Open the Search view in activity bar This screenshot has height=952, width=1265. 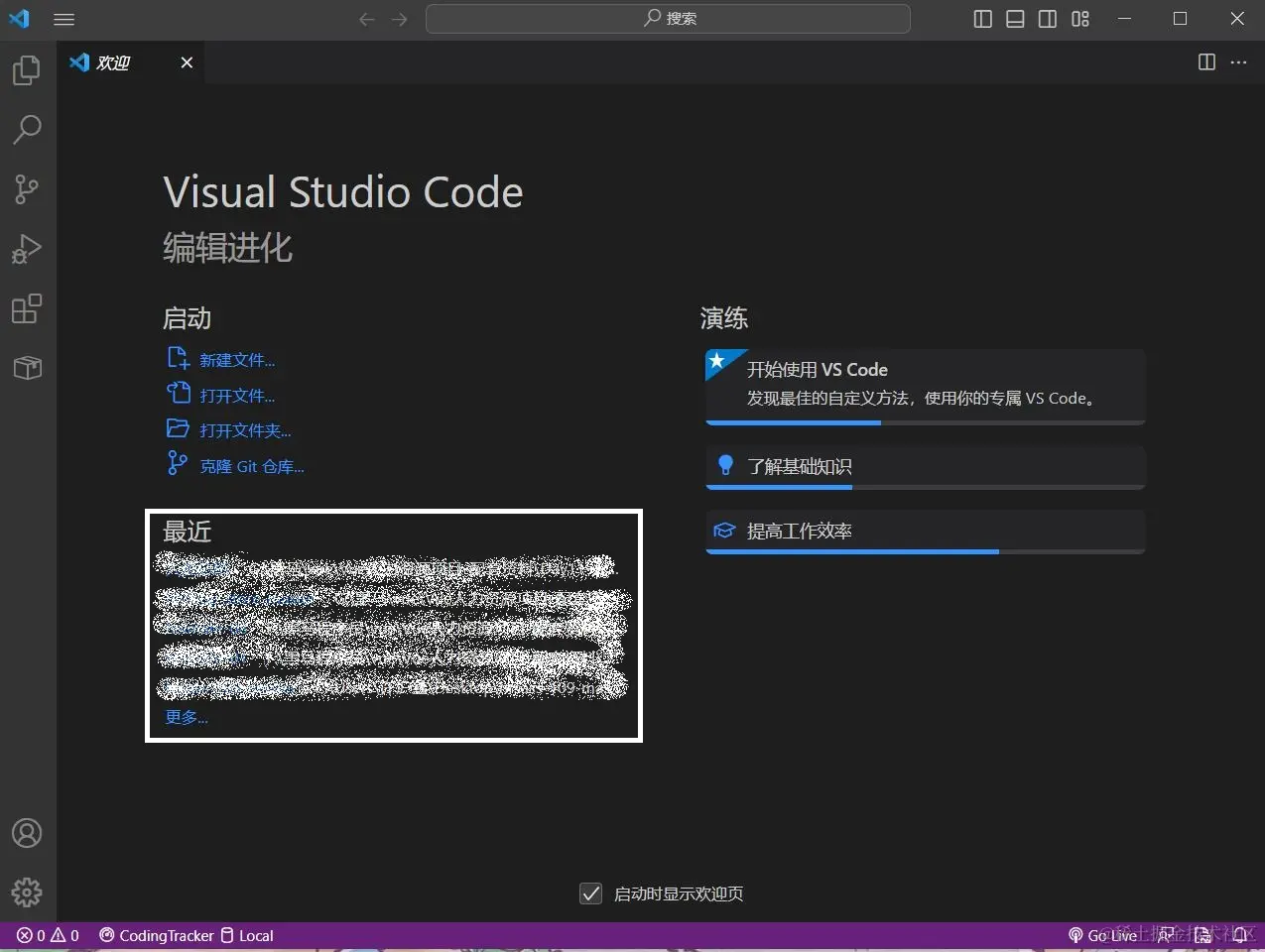[x=27, y=130]
